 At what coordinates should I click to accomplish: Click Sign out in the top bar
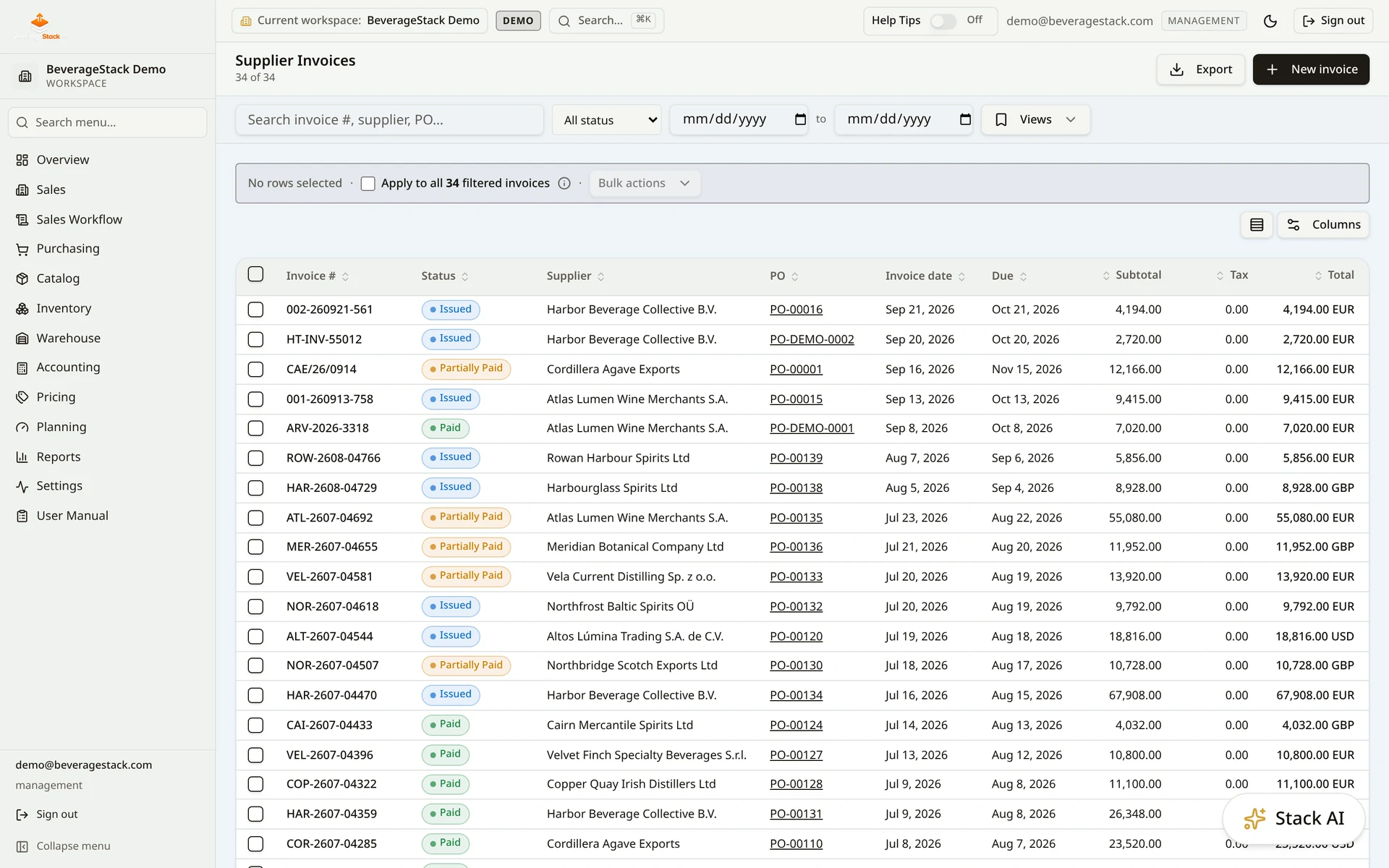[x=1333, y=21]
